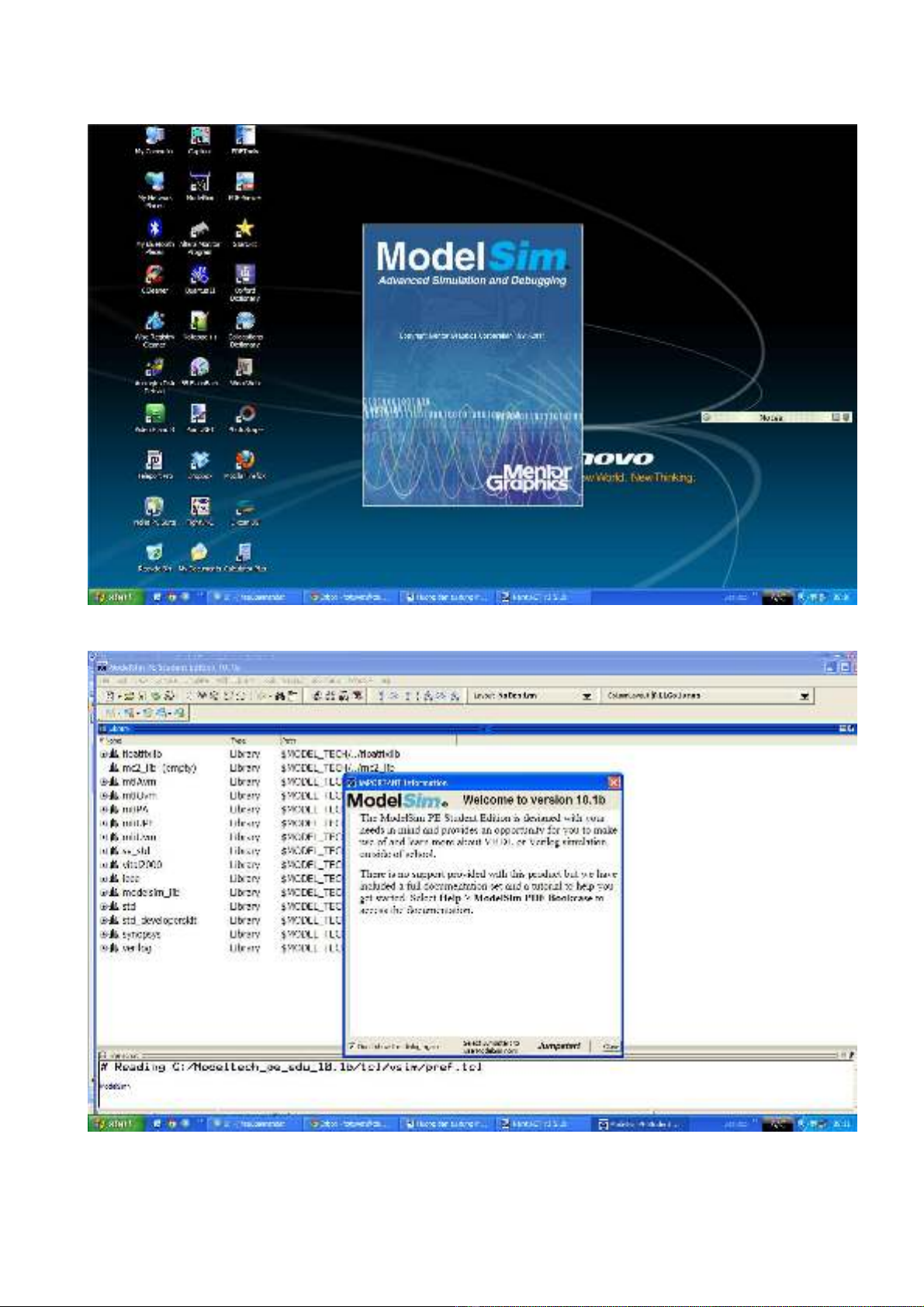Viewport: 924px width, 1307px height.
Task: Tick the don't-show-this-dialog-again checkbox
Action: 352,1046
